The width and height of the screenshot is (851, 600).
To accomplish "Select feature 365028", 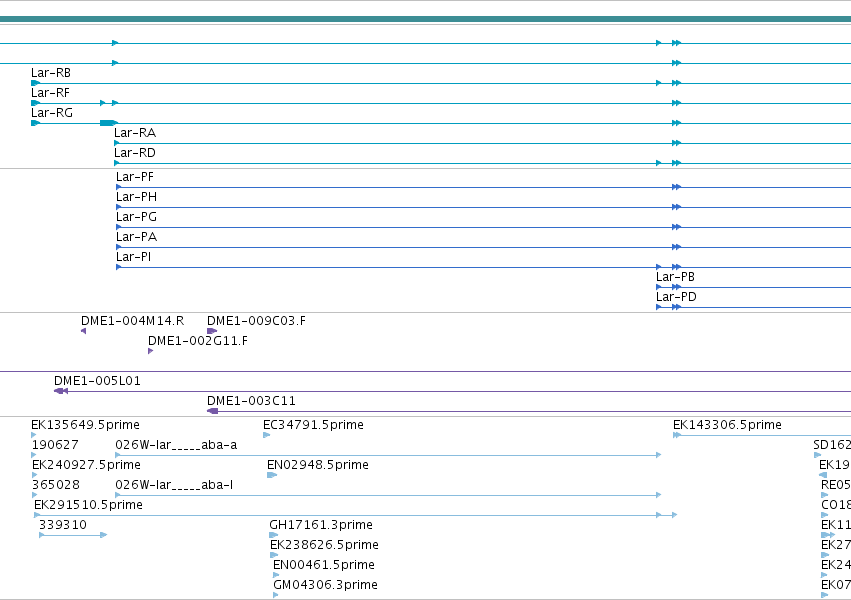I will (56, 486).
